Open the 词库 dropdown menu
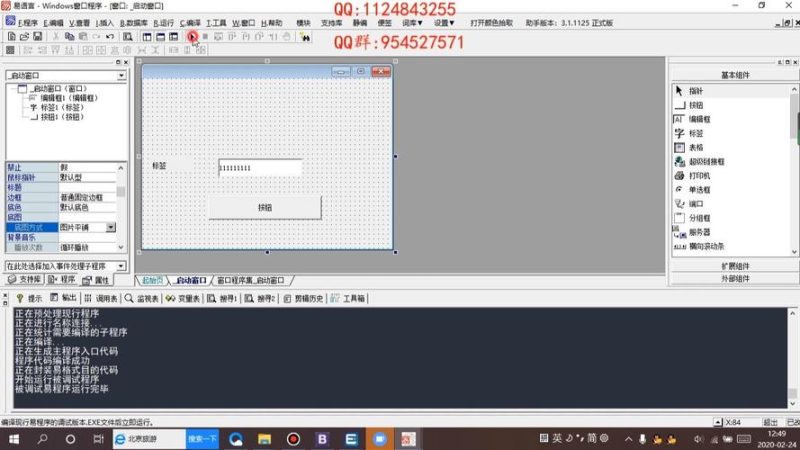Screen dimensions: 800x450 pos(412,23)
